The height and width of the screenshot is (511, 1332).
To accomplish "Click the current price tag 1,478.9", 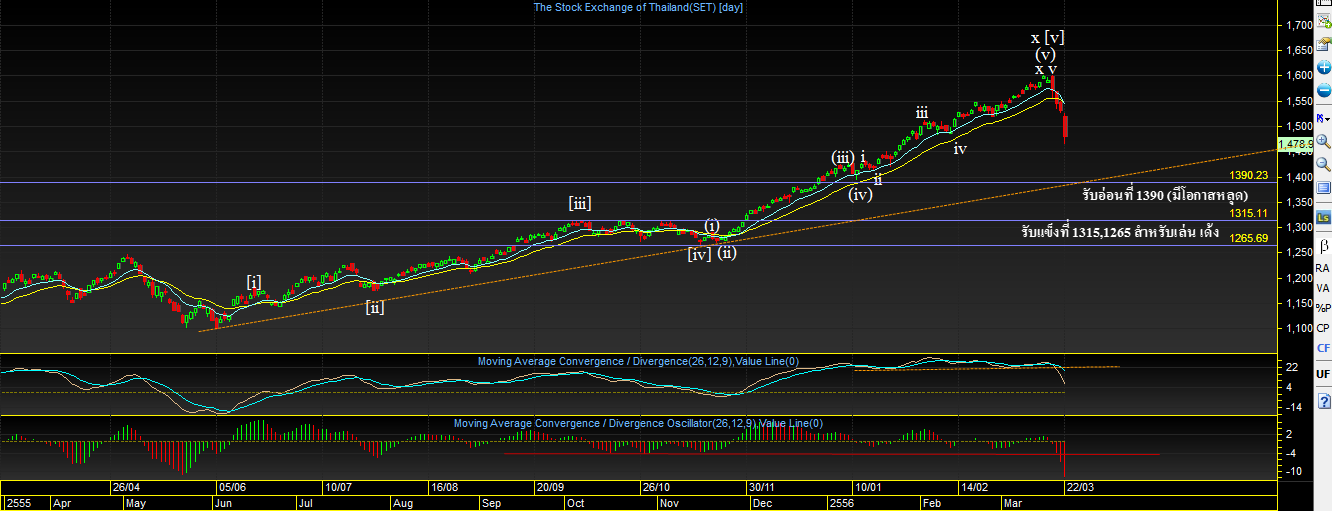I will click(x=1296, y=144).
